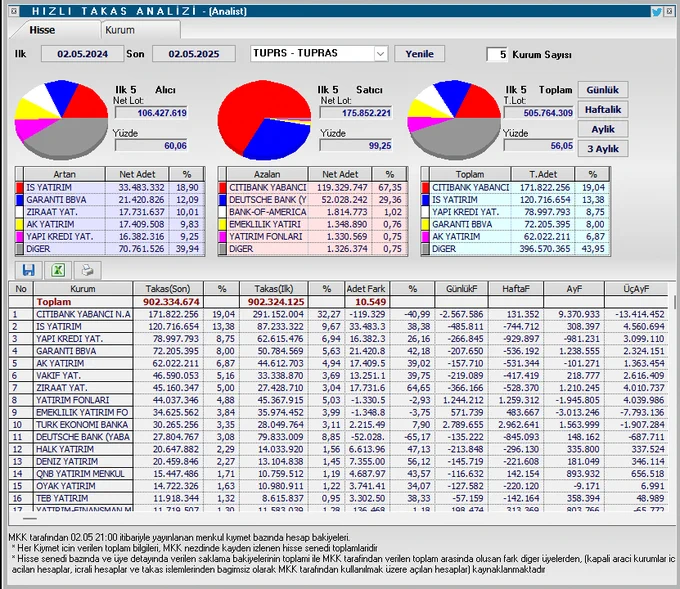
Task: Select the Hisse tab
Action: [42, 30]
